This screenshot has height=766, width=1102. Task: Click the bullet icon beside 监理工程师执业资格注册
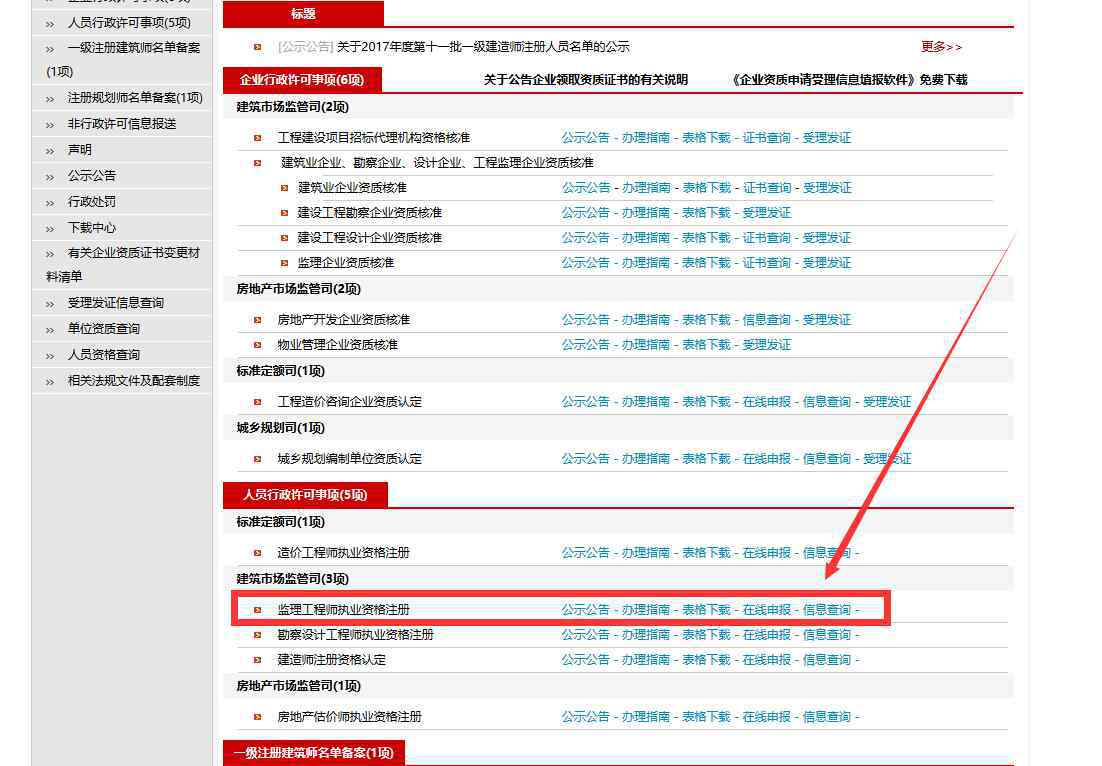pyautogui.click(x=258, y=610)
